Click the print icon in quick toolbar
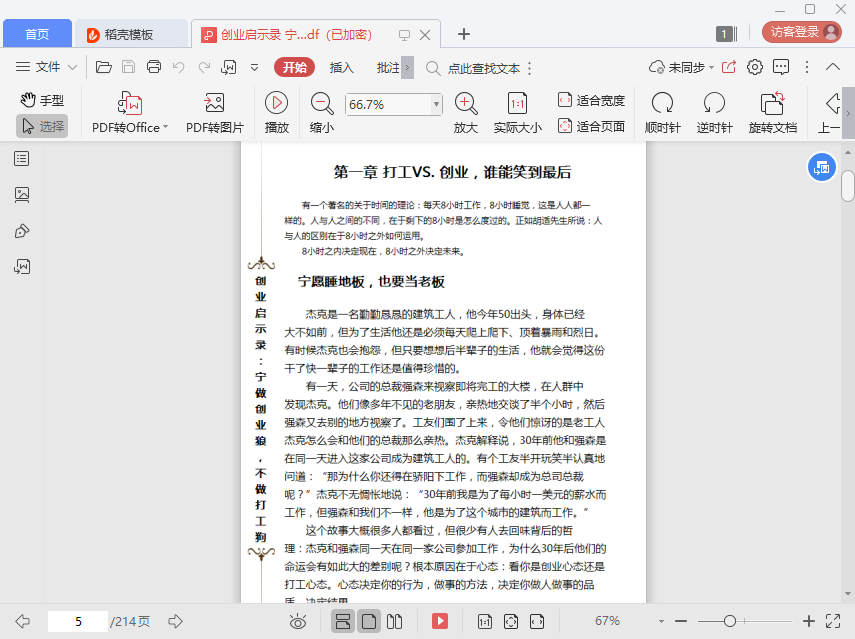The width and height of the screenshot is (855, 639). pyautogui.click(x=154, y=67)
